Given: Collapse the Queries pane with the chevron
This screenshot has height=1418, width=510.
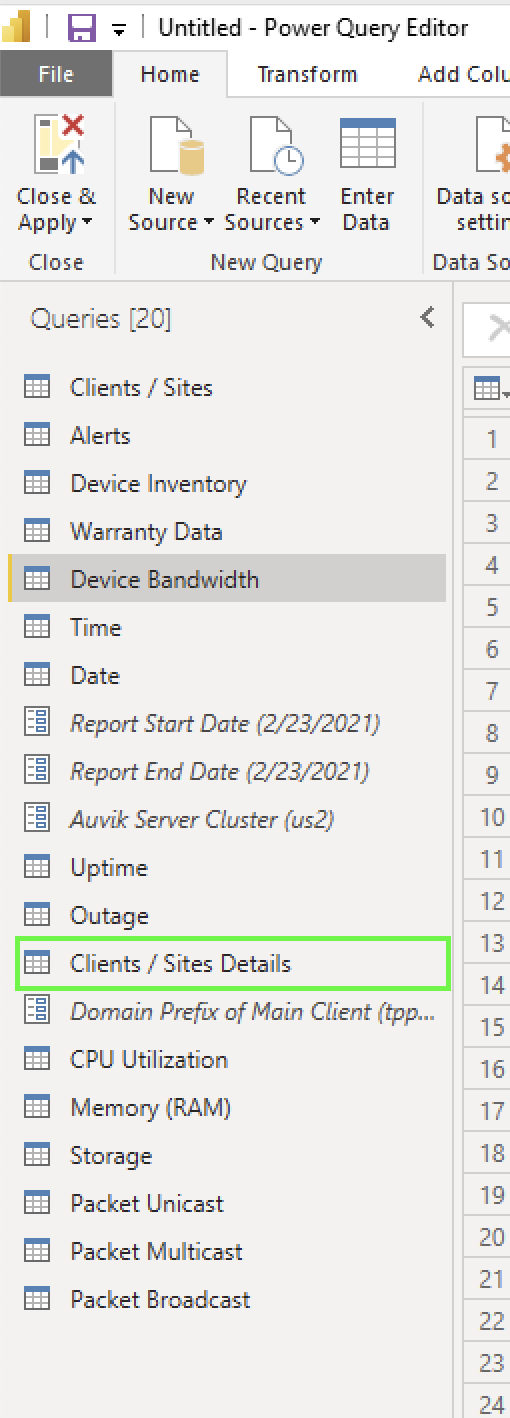Looking at the screenshot, I should 428,319.
